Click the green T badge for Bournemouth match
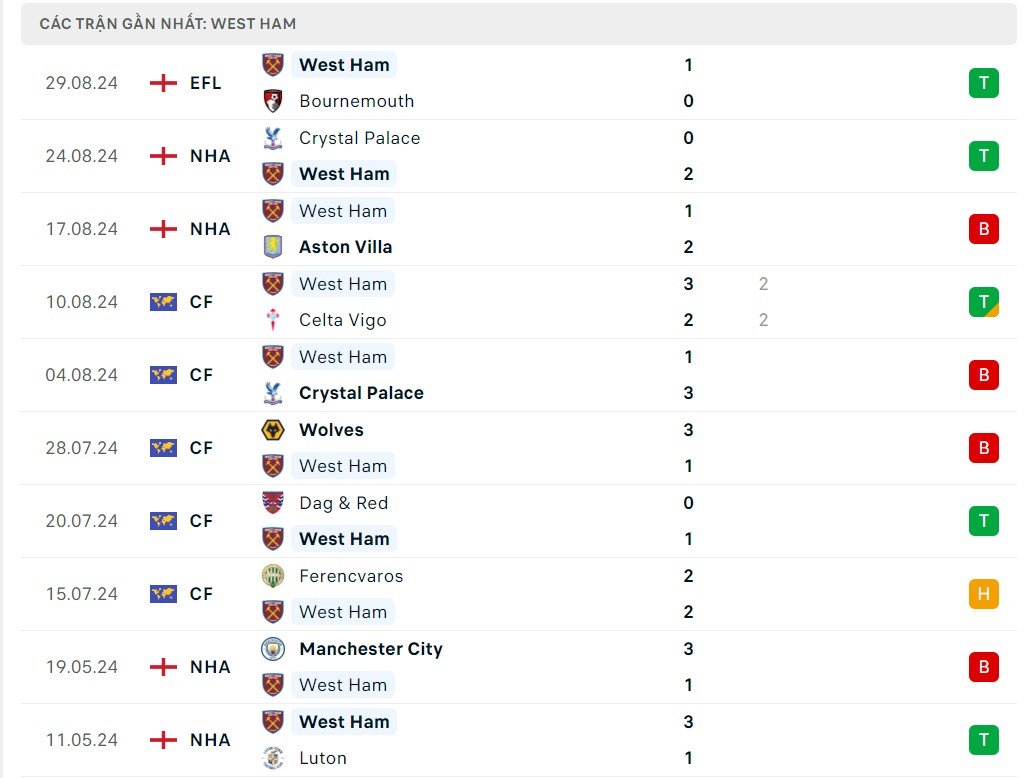The image size is (1029, 778). point(983,83)
